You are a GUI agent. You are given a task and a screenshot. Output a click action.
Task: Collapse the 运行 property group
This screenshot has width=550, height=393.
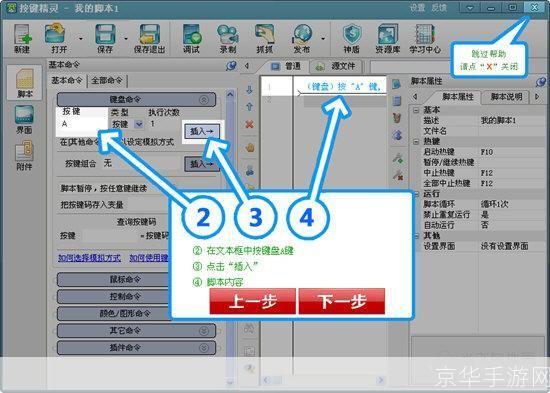(416, 194)
